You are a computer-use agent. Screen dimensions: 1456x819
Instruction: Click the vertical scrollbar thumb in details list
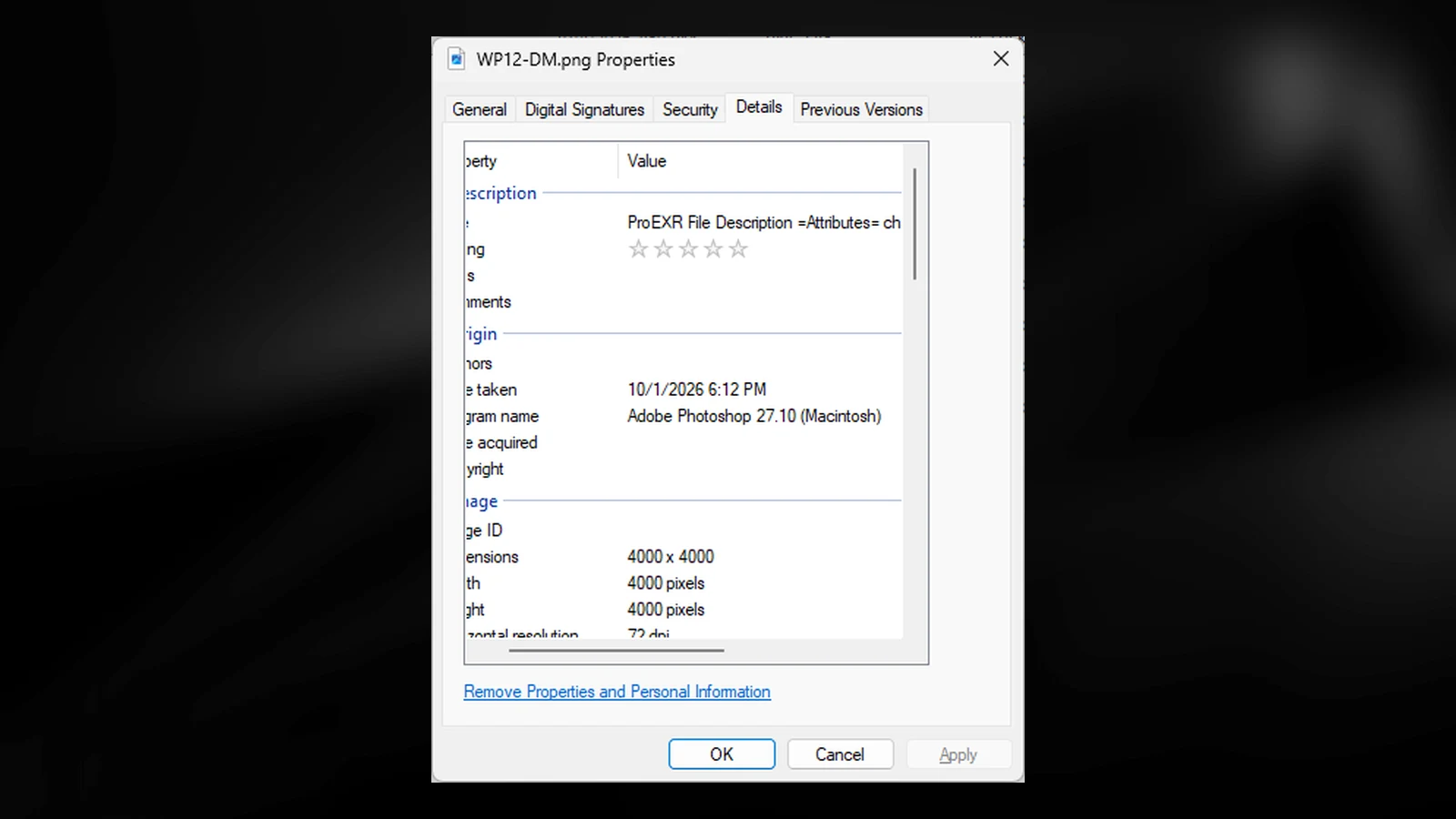click(915, 224)
